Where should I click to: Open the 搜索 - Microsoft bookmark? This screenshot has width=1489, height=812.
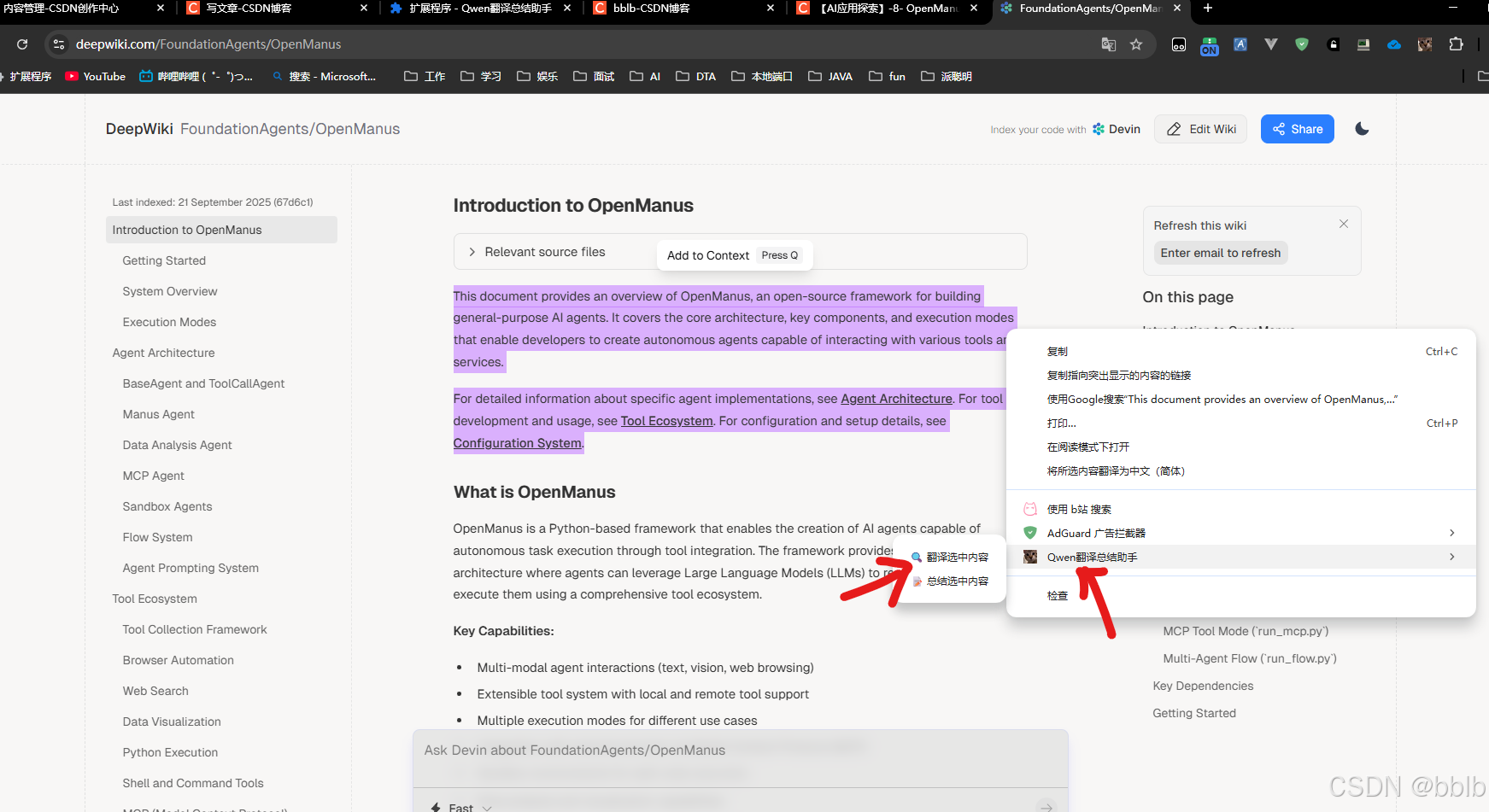(325, 76)
